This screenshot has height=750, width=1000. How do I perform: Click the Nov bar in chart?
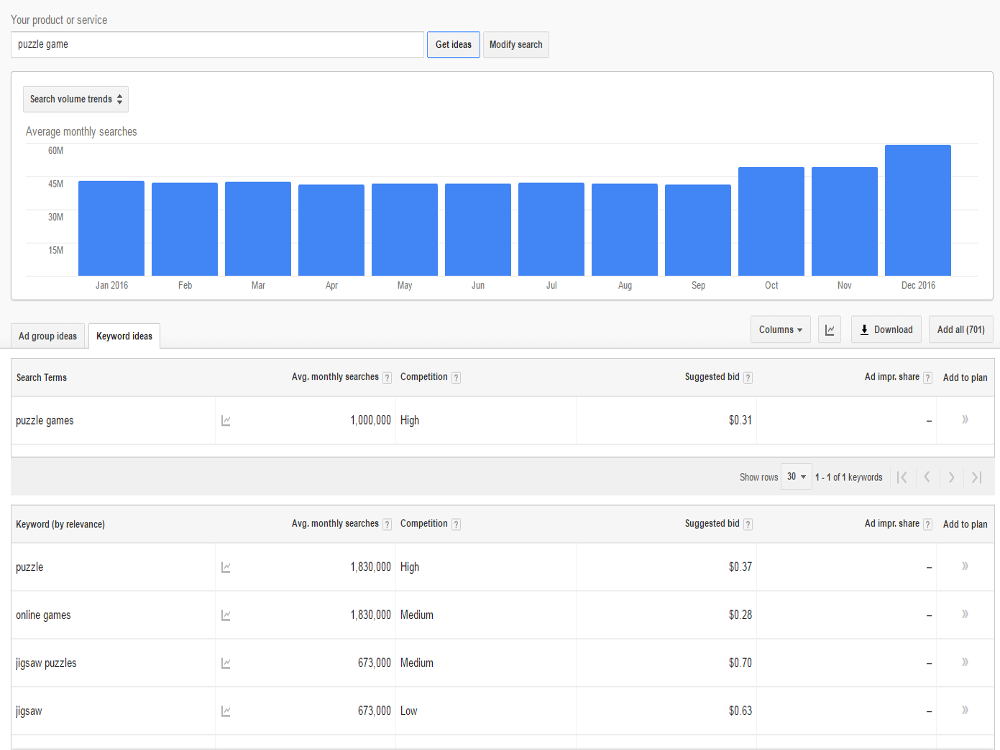point(844,221)
